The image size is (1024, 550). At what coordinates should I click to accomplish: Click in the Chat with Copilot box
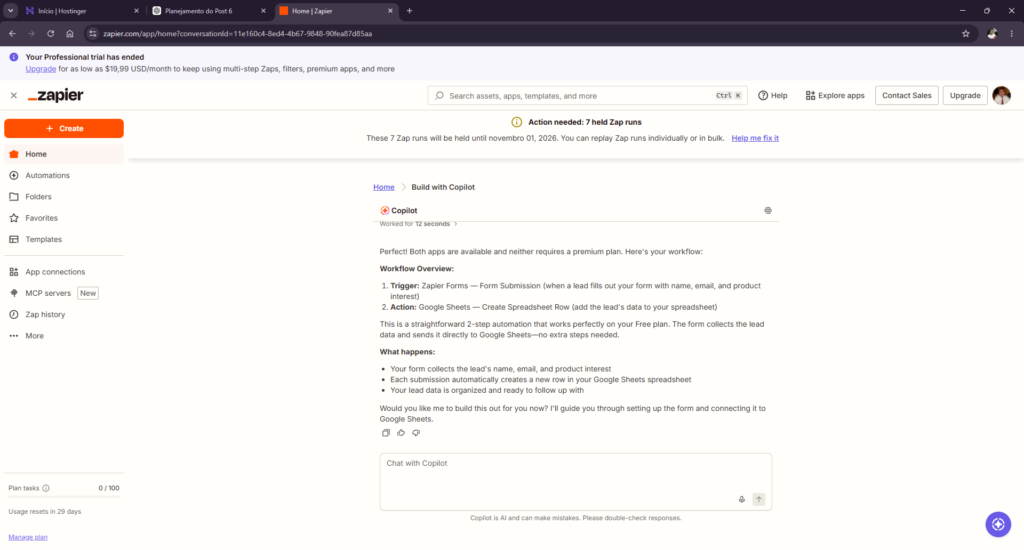point(575,482)
